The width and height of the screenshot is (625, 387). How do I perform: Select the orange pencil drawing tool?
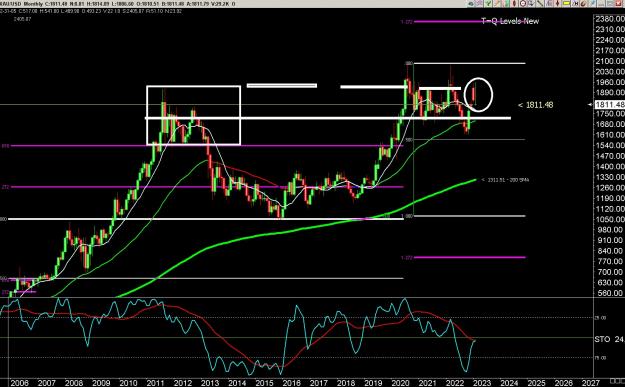coord(497,4)
